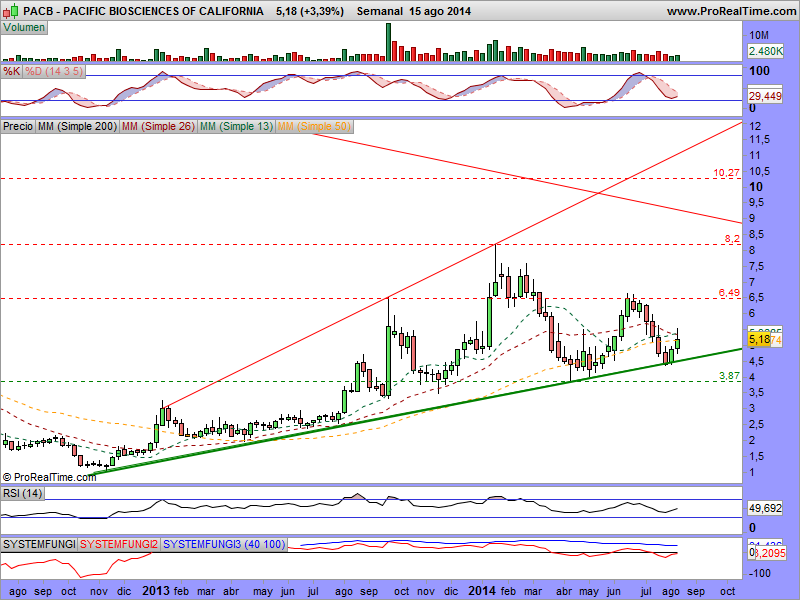This screenshot has height=600, width=800.
Task: Open the RSI (14) indicator label
Action: (22, 493)
